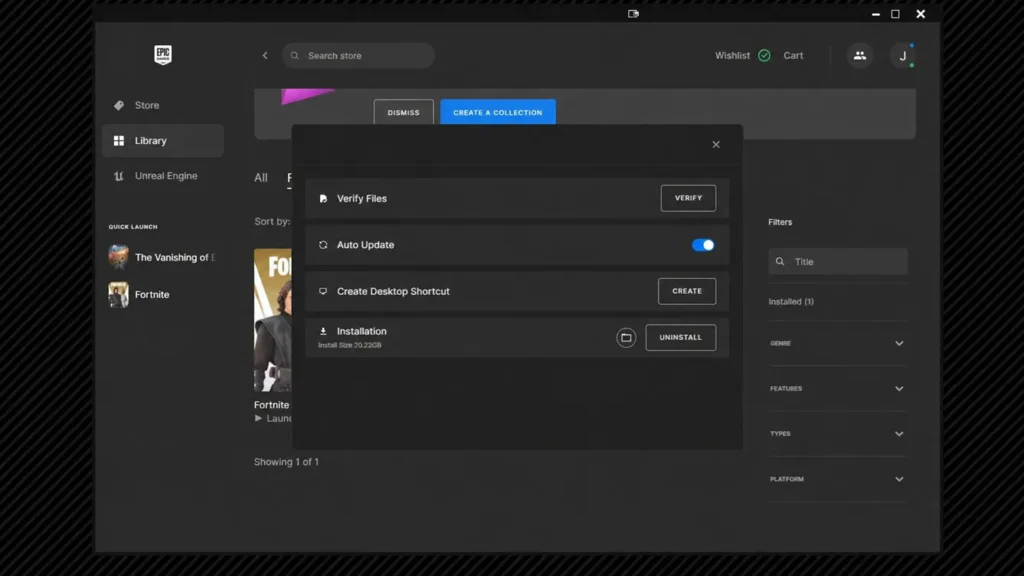Image resolution: width=1024 pixels, height=576 pixels.
Task: Click the Sort by label
Action: click(x=272, y=221)
